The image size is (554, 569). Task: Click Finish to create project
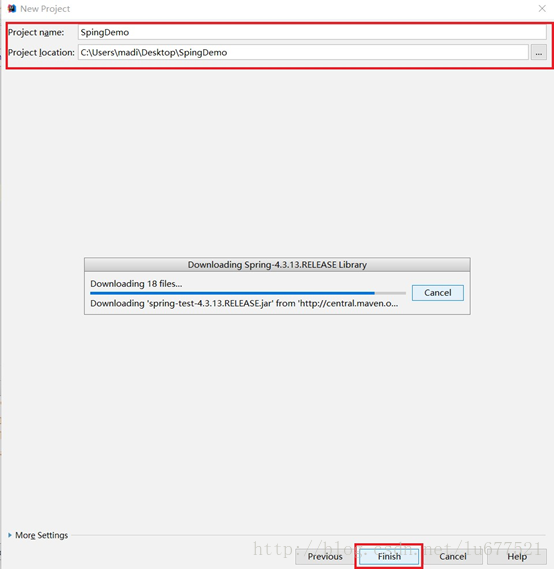(389, 556)
